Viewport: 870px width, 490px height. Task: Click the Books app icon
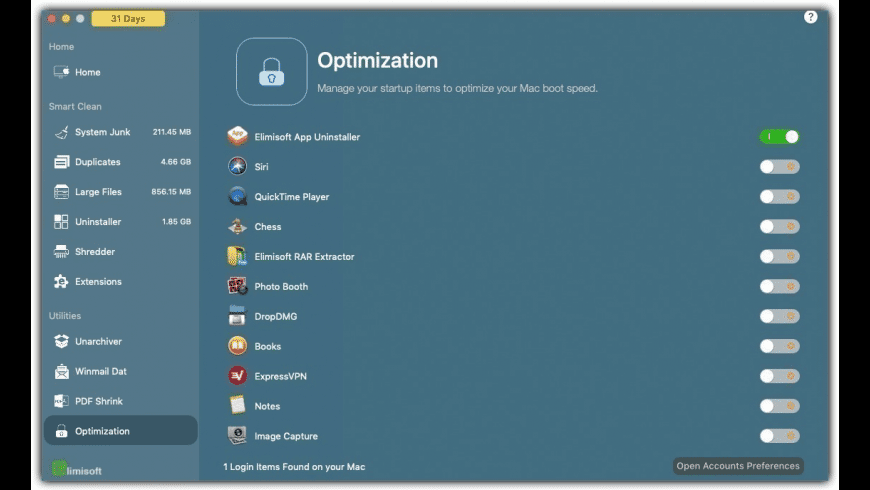tap(237, 346)
